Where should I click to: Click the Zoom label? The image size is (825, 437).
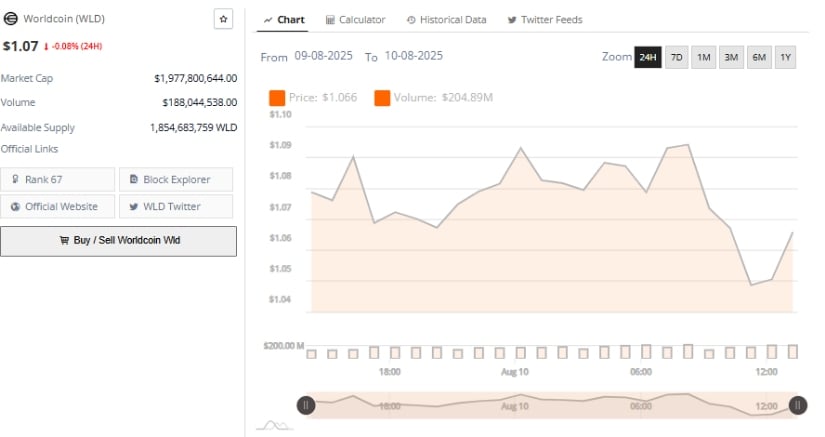(617, 57)
